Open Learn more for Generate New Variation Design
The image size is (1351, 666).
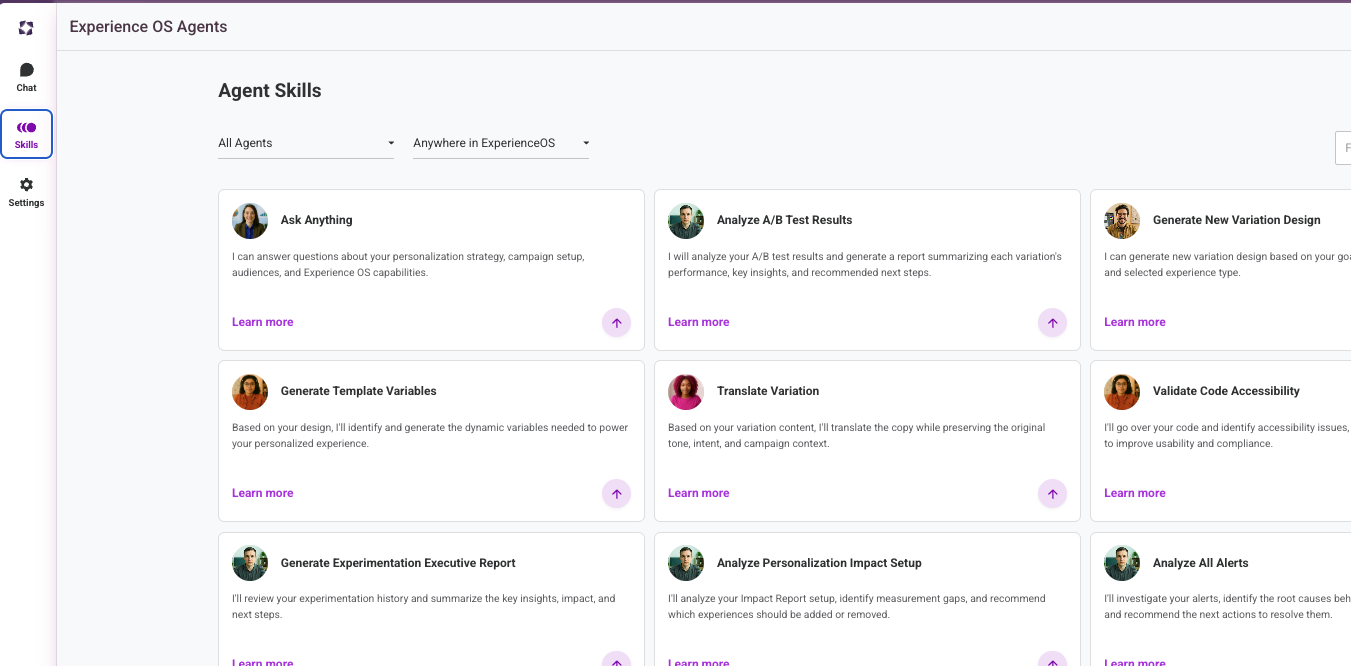(1135, 322)
